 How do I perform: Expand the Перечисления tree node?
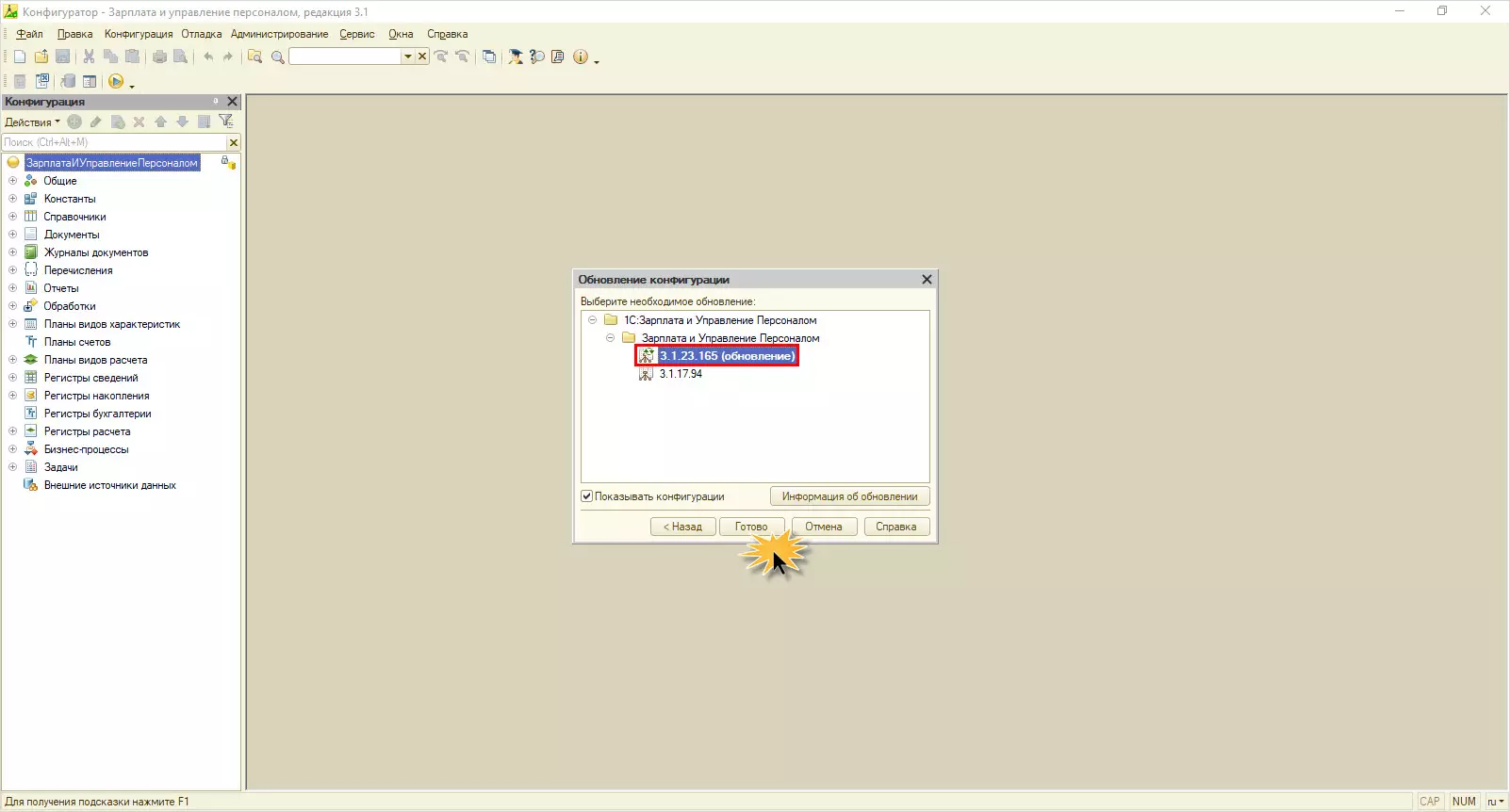tap(12, 270)
